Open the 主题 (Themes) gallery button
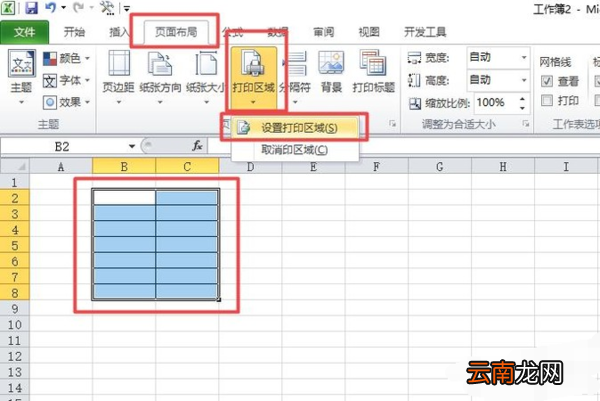600x401 pixels. pyautogui.click(x=21, y=78)
